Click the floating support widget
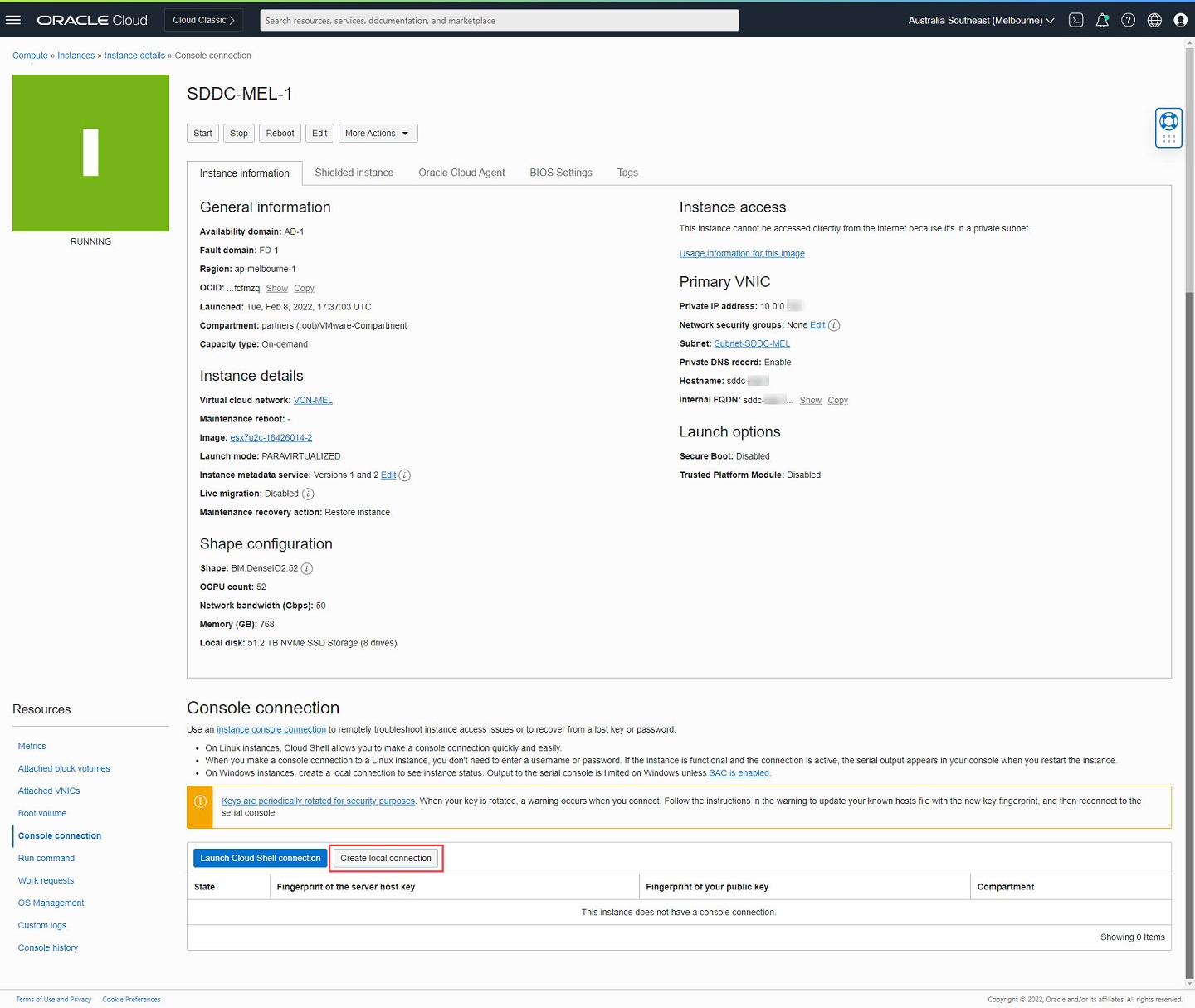The image size is (1195, 1008). pyautogui.click(x=1168, y=126)
